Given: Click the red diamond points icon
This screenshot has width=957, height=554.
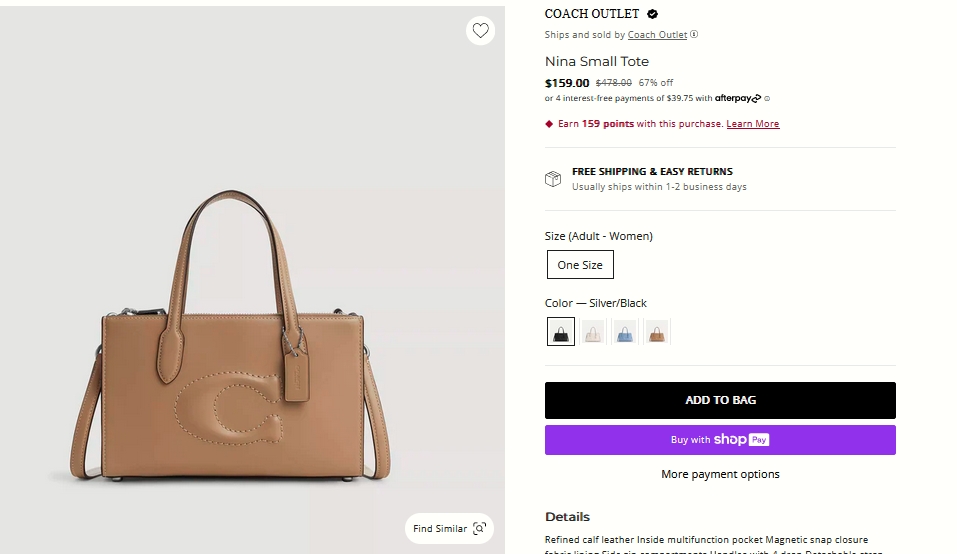Looking at the screenshot, I should click(x=549, y=124).
